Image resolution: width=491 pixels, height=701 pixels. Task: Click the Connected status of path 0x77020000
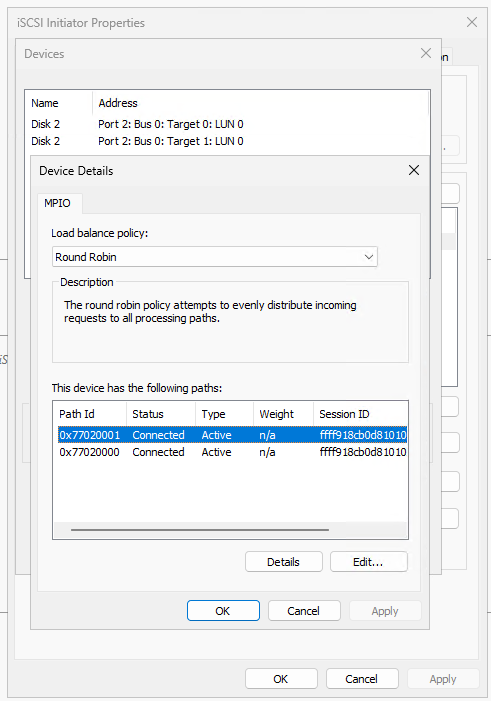click(158, 452)
